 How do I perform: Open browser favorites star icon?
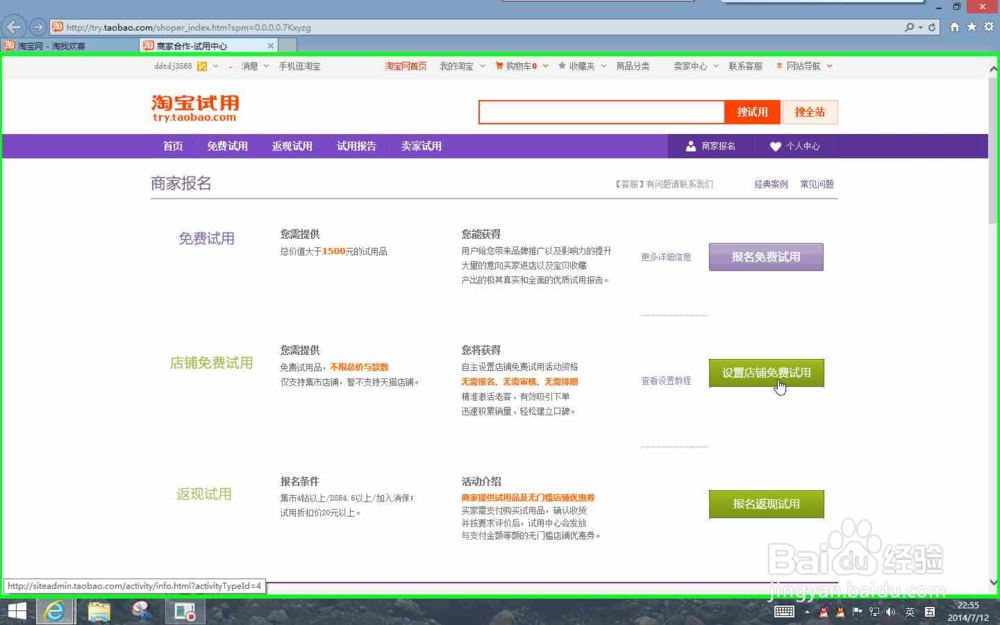(971, 27)
